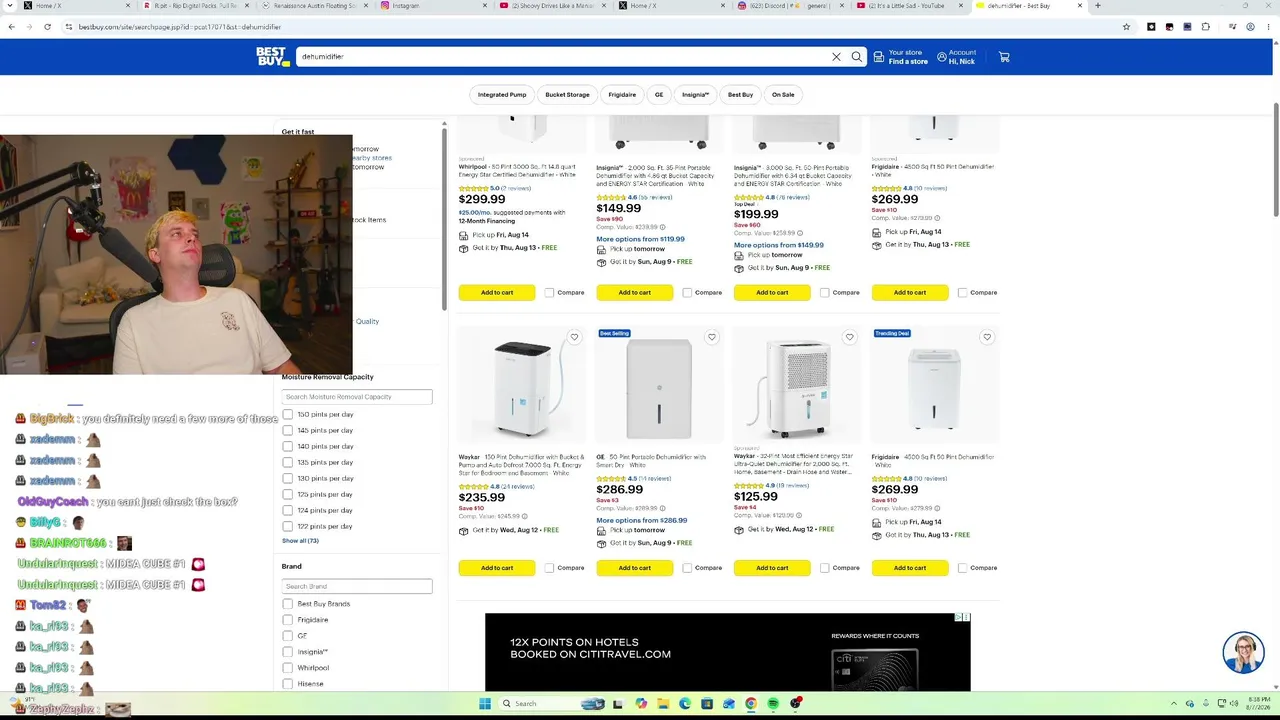Open Microsoft Edge from the taskbar
Viewport: 1280px width, 720px height.
[x=685, y=704]
